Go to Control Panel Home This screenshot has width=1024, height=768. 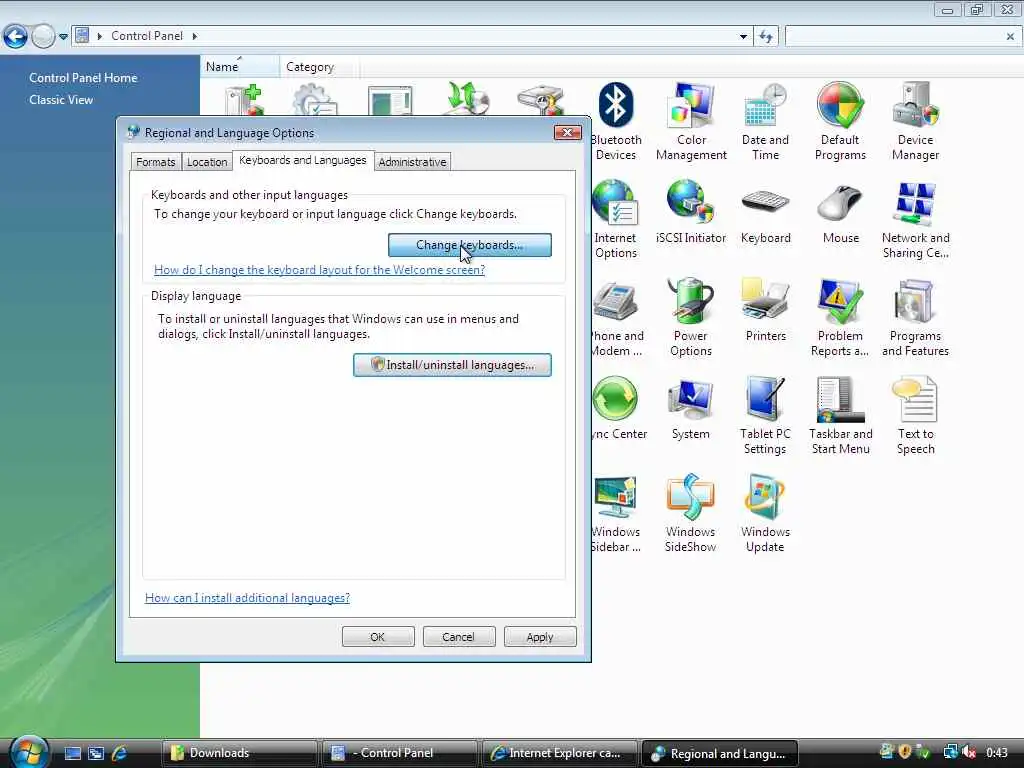coord(83,78)
